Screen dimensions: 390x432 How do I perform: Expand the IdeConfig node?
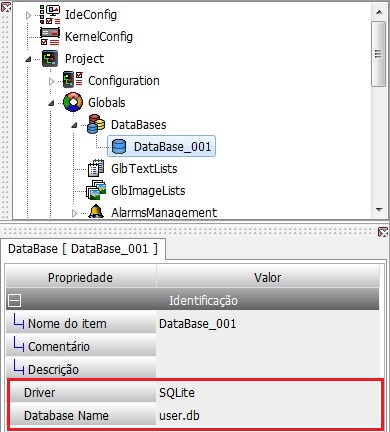click(28, 15)
